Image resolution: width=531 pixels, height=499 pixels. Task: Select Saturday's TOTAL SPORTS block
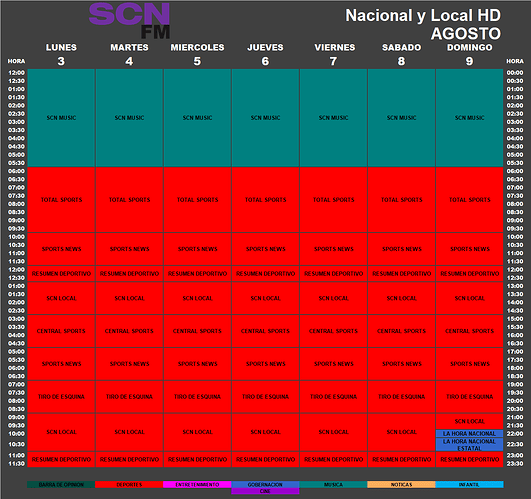[402, 200]
